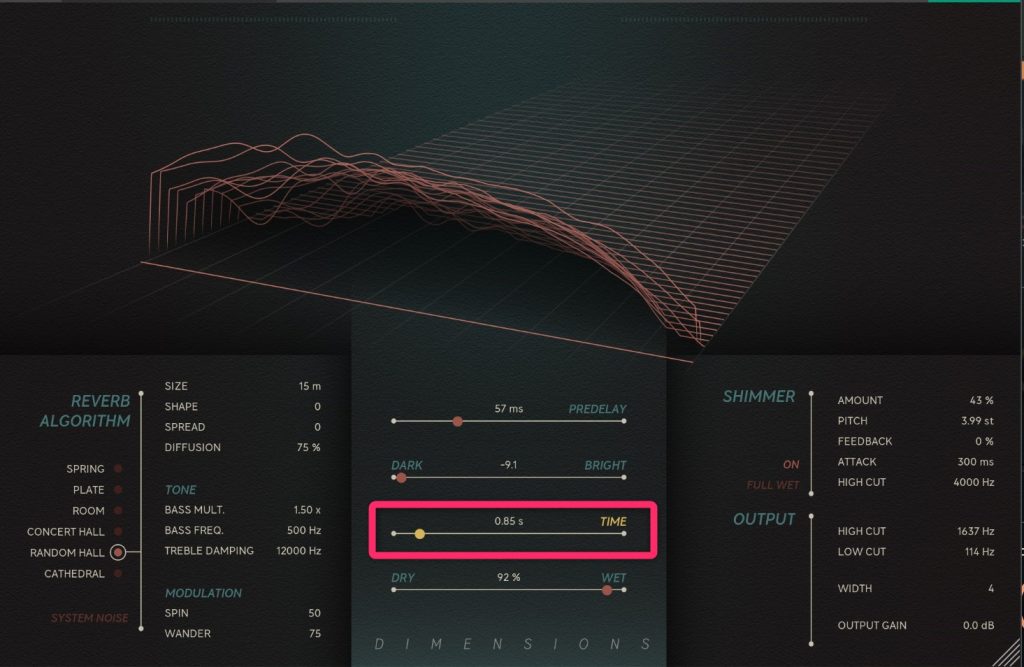This screenshot has width=1024, height=667.
Task: Select the Cathedral reverb algorithm
Action: pos(118,574)
